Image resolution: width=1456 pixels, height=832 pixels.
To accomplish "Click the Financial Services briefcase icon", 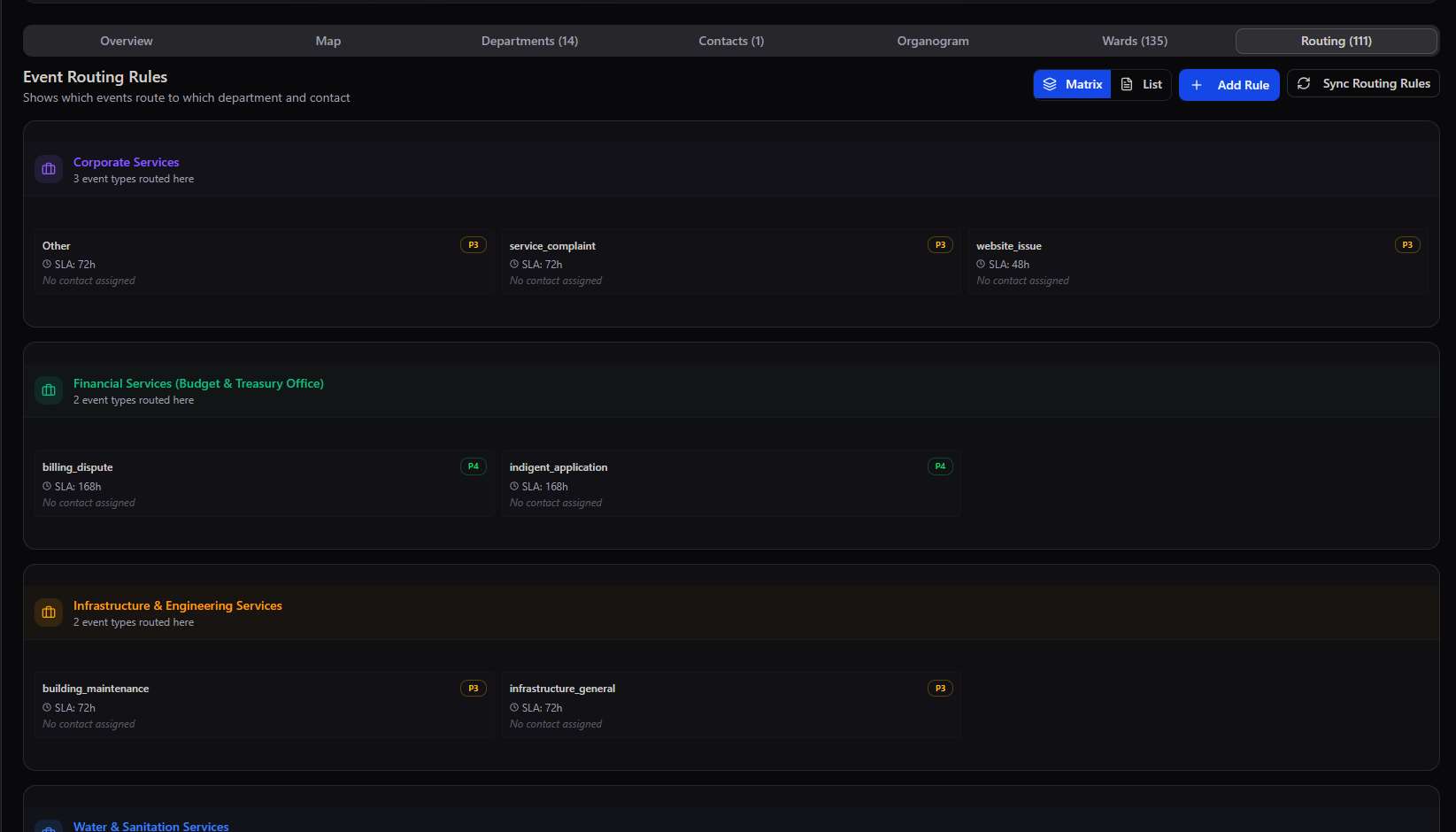I will (49, 390).
